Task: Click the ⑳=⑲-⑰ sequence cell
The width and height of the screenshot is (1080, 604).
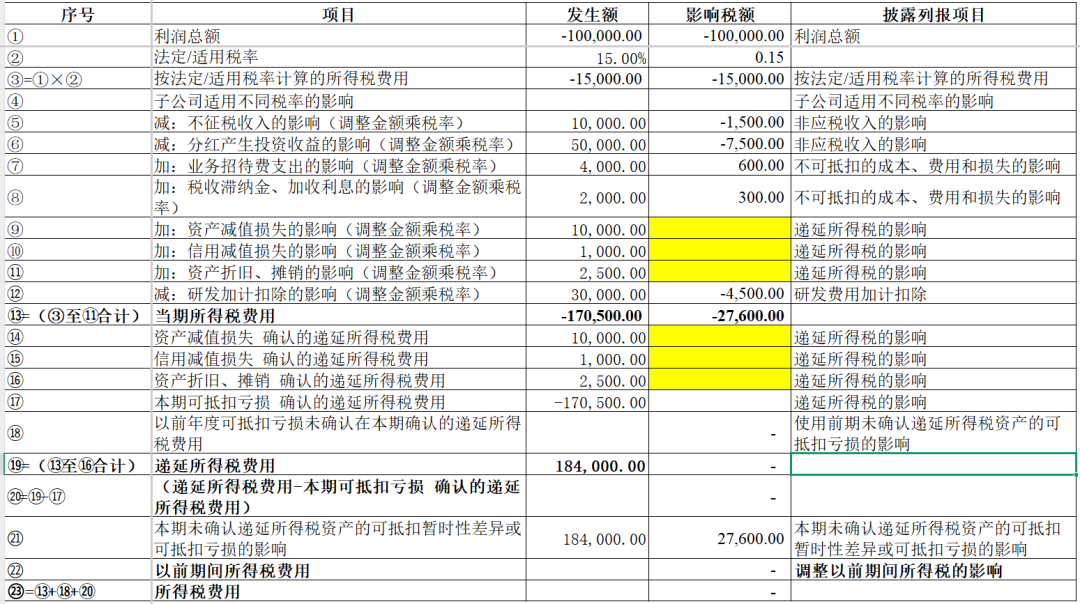Action: 78,497
